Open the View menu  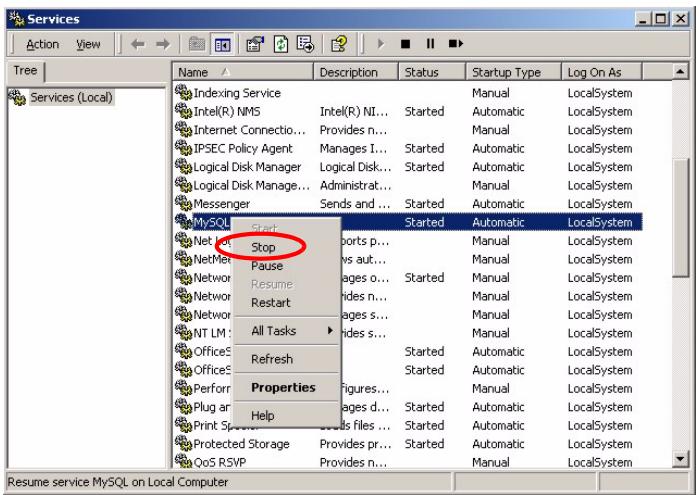point(88,44)
